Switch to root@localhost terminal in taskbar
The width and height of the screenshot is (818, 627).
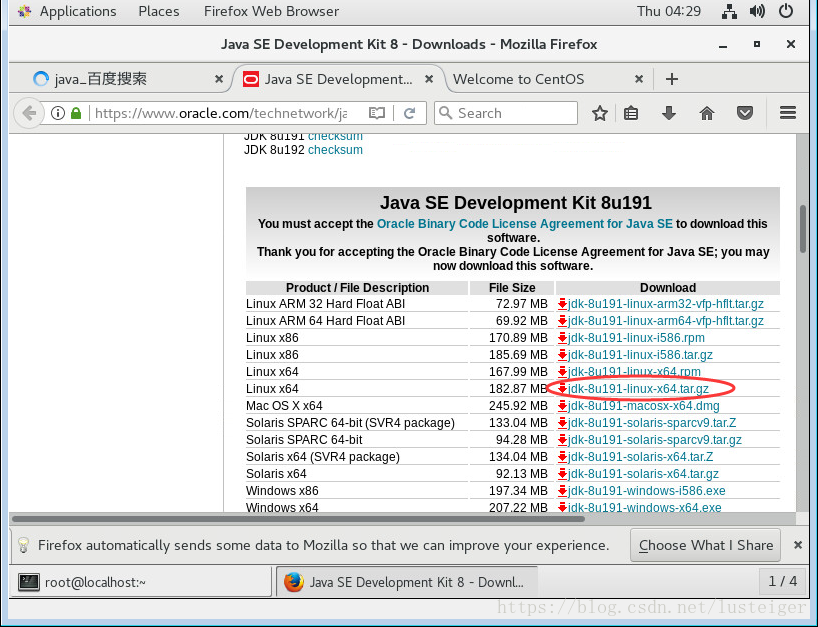pyautogui.click(x=140, y=582)
